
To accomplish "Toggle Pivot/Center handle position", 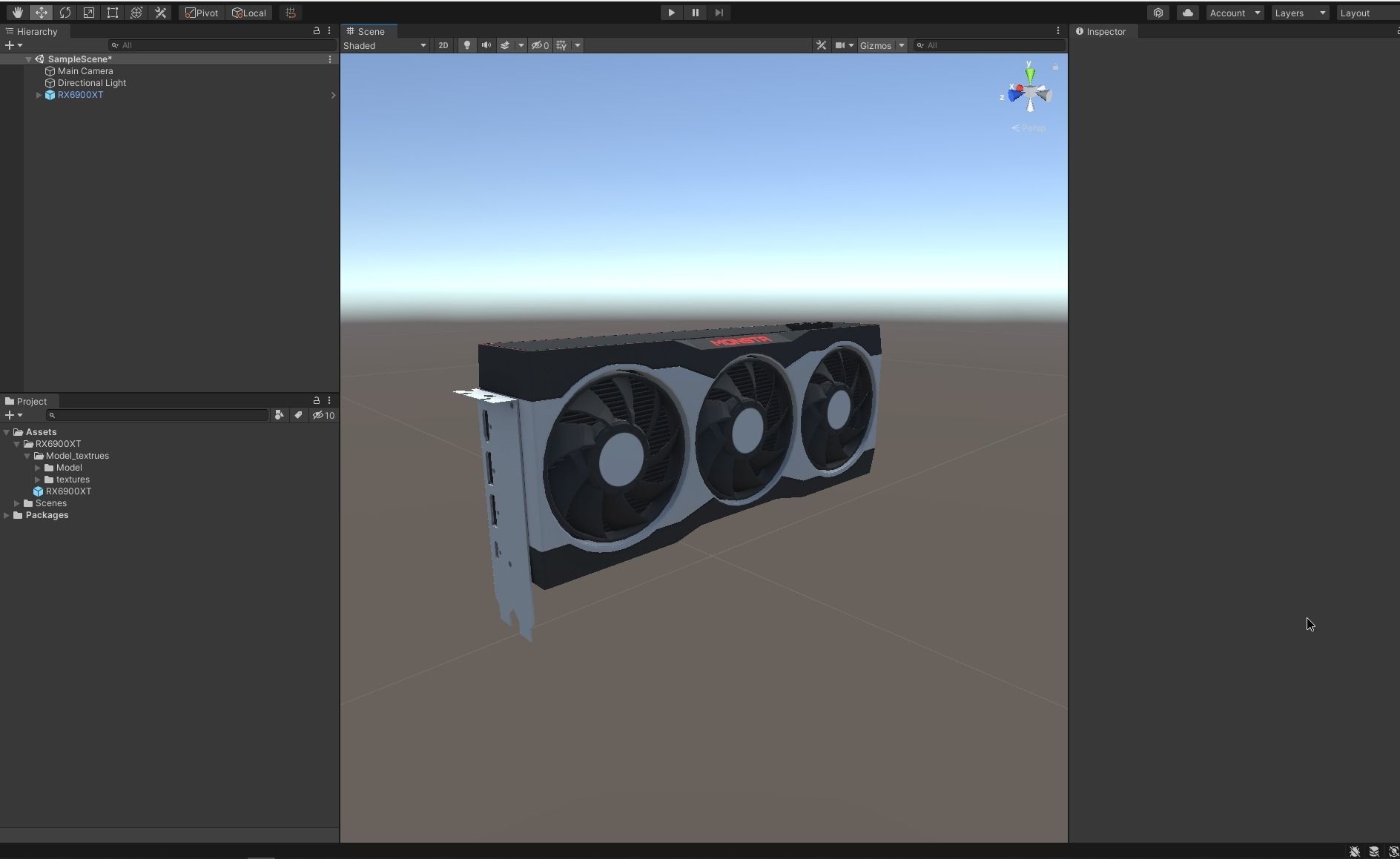I will pos(202,13).
